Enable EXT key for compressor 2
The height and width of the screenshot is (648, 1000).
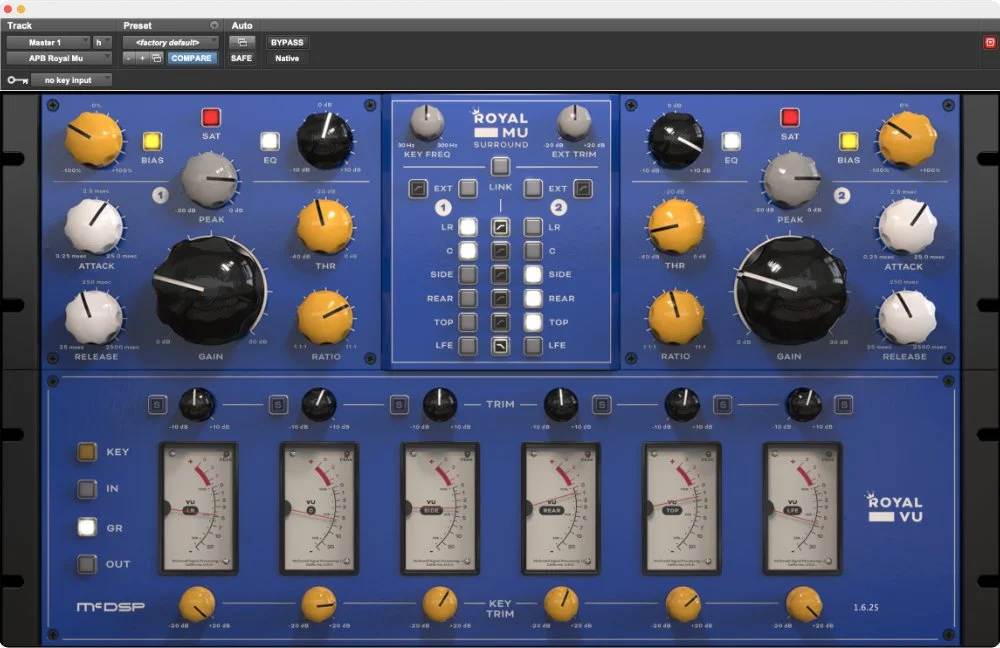click(x=533, y=188)
